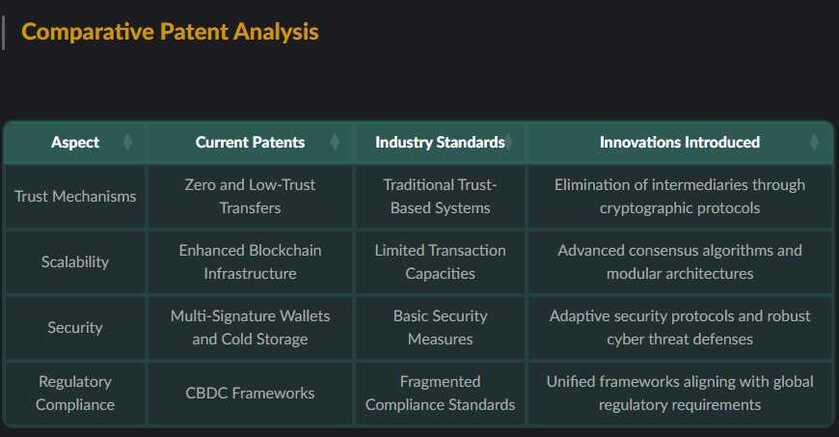Viewport: 839px width, 437px height.
Task: Click the Enhanced Blockchain Infrastructure cell
Action: pyautogui.click(x=250, y=262)
